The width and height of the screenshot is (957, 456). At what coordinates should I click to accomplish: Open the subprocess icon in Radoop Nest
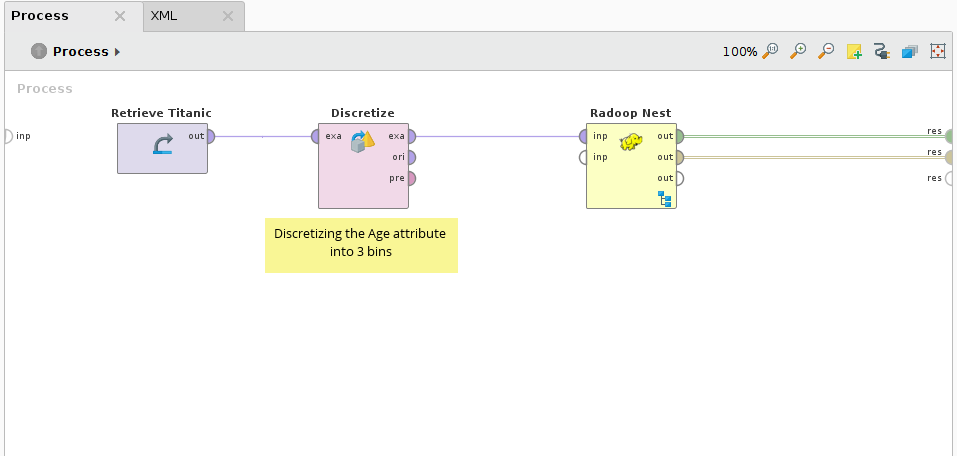[x=665, y=200]
